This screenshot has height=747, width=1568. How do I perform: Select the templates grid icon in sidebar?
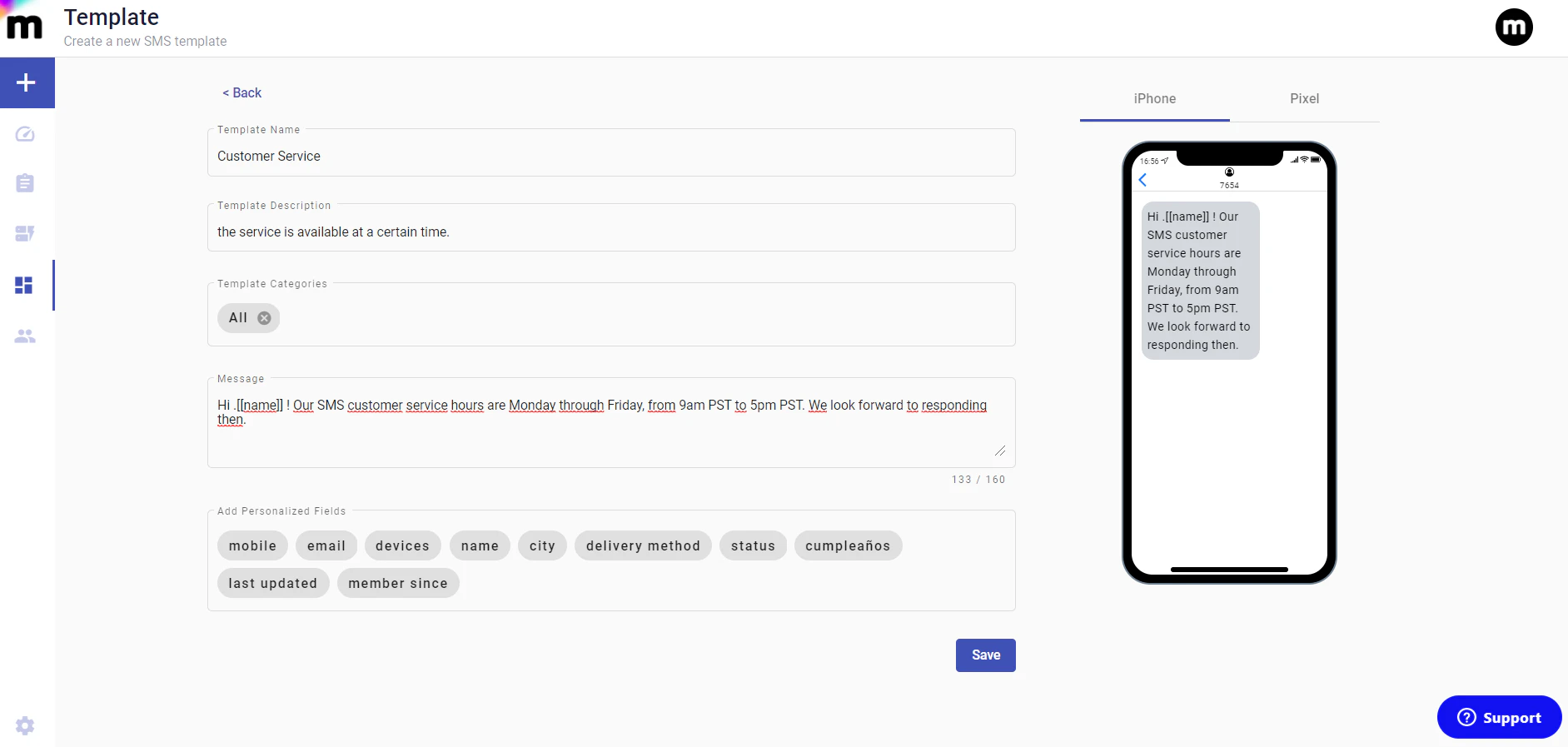[24, 286]
